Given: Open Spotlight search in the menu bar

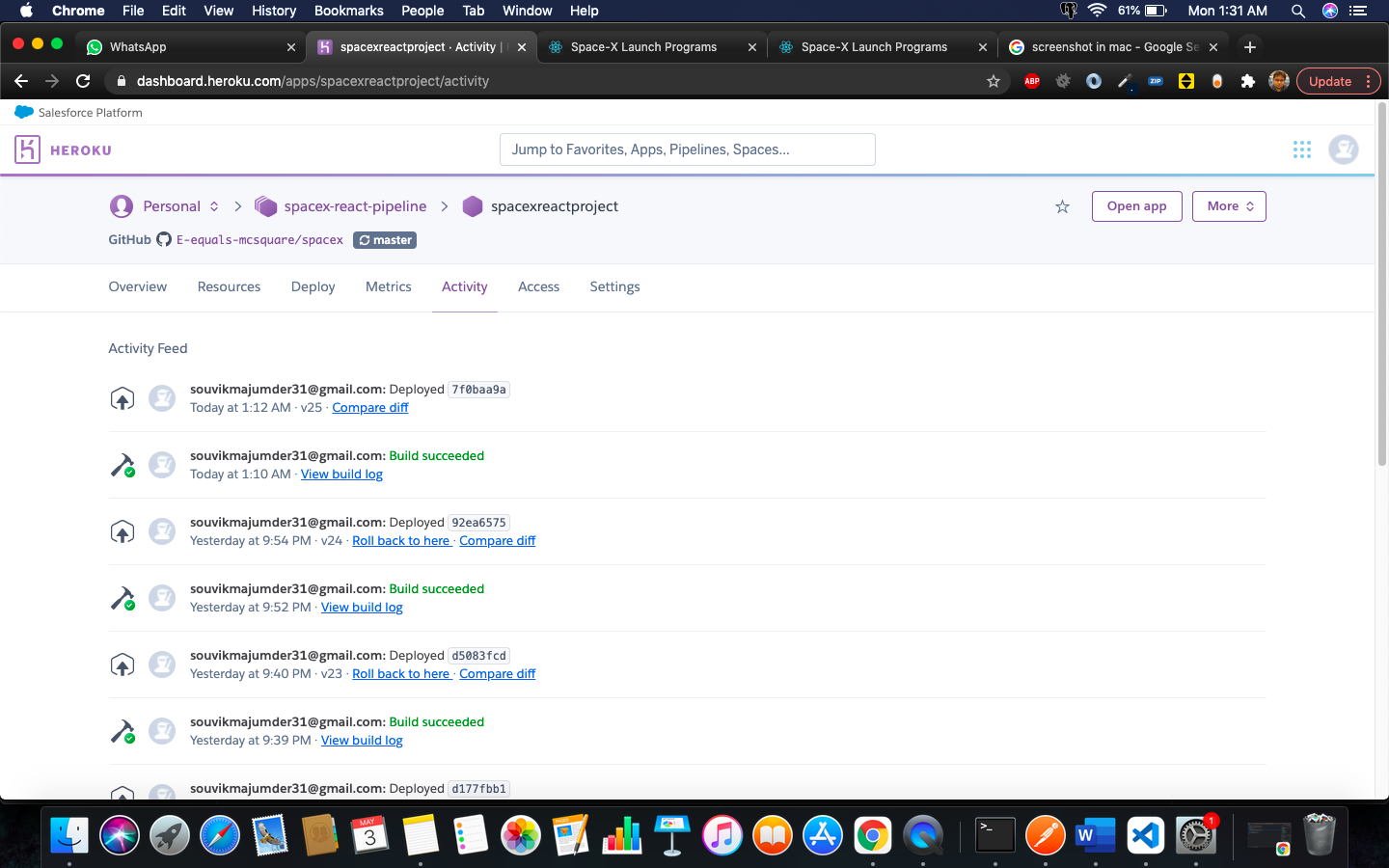Looking at the screenshot, I should [1298, 11].
